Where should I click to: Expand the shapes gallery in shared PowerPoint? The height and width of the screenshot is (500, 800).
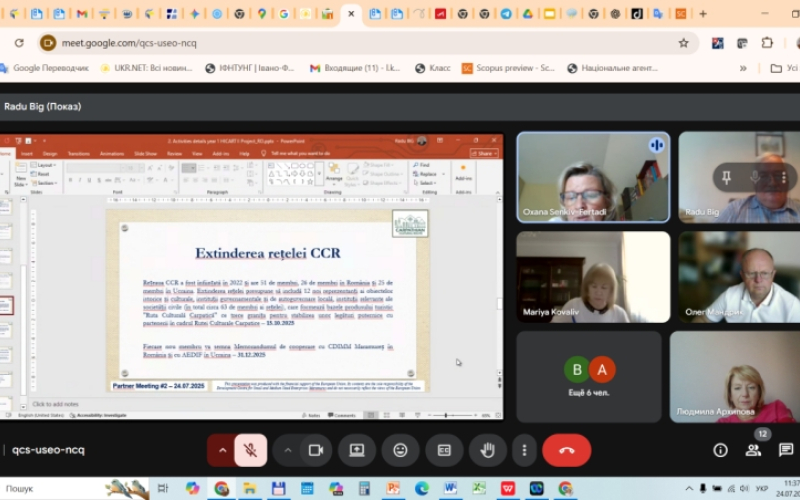click(x=319, y=174)
